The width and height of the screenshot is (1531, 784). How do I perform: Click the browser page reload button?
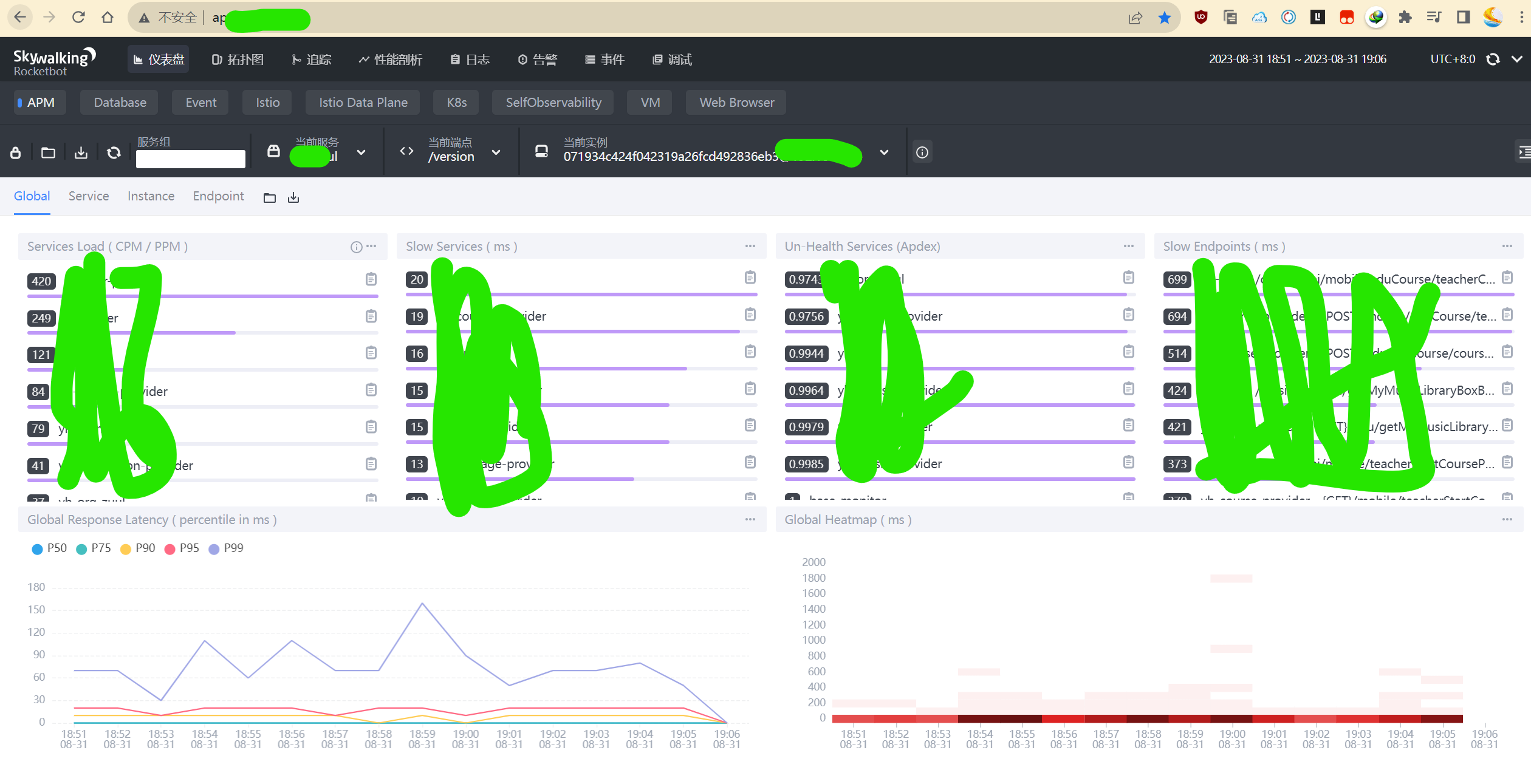78,18
